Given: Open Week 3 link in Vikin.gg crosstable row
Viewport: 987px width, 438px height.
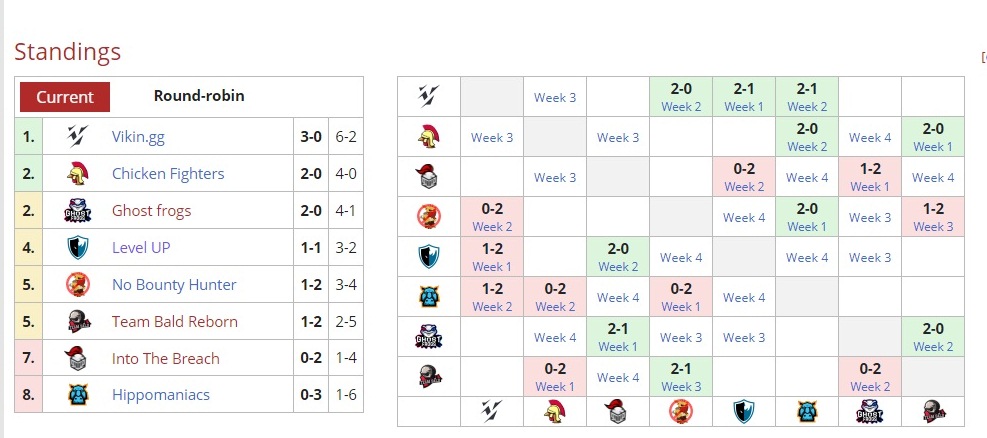Looking at the screenshot, I should (555, 97).
